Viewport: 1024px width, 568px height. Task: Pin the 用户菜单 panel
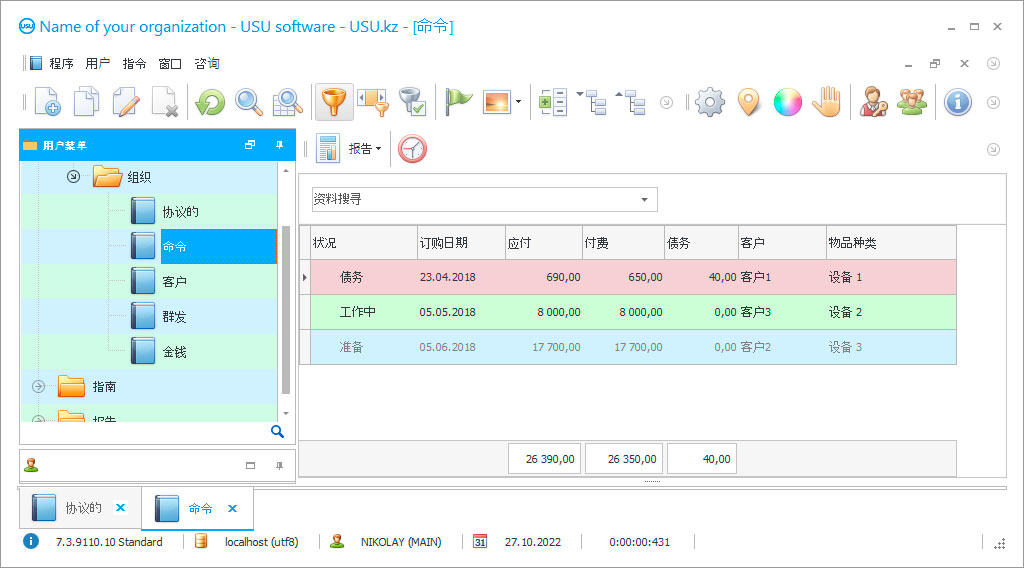[279, 145]
